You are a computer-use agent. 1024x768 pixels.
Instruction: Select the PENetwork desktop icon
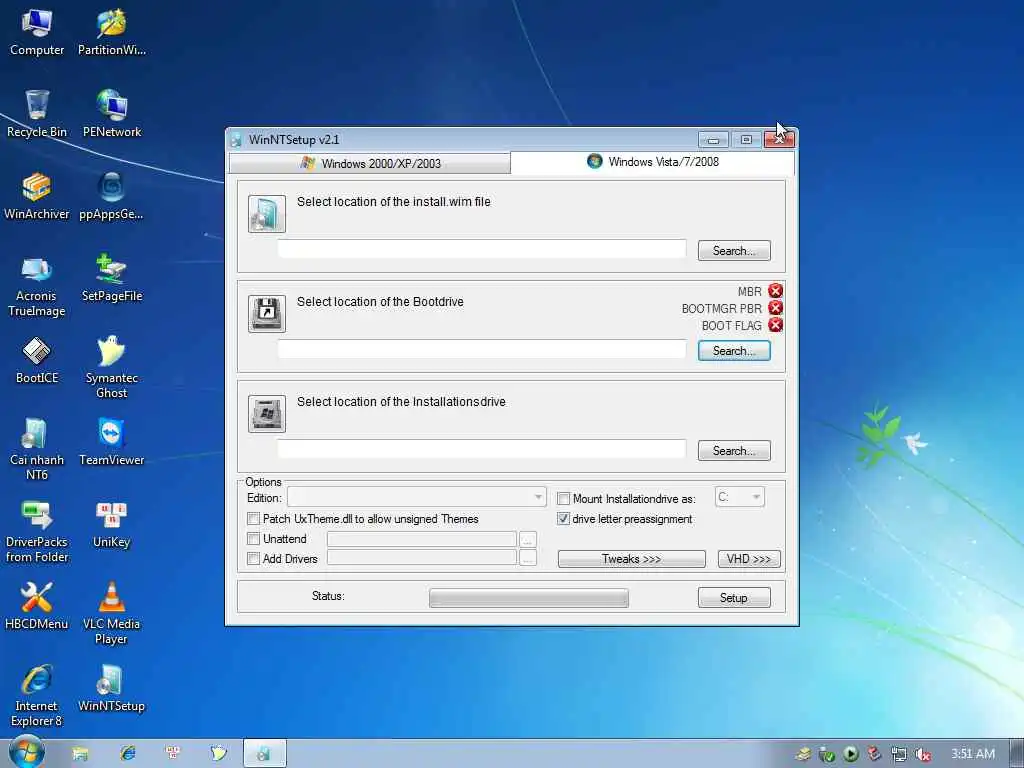(x=112, y=114)
